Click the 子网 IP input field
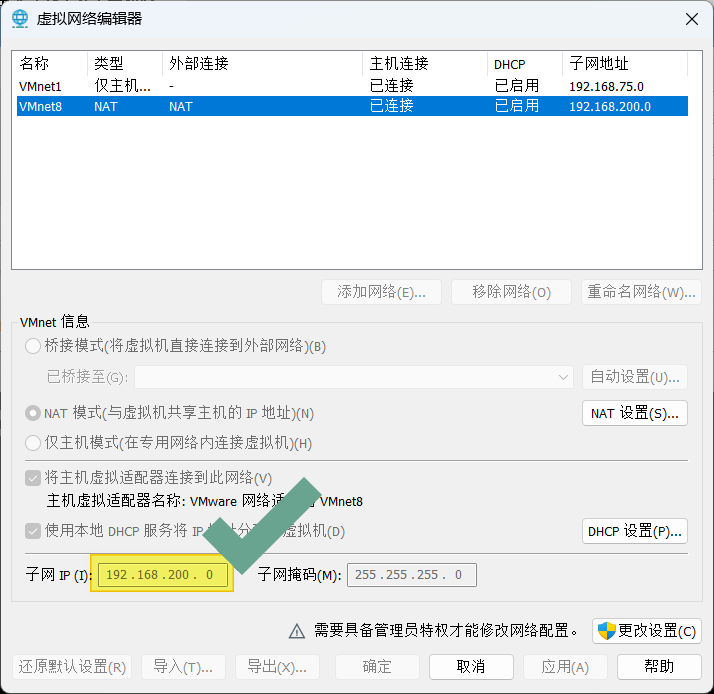The width and height of the screenshot is (714, 694). [162, 575]
